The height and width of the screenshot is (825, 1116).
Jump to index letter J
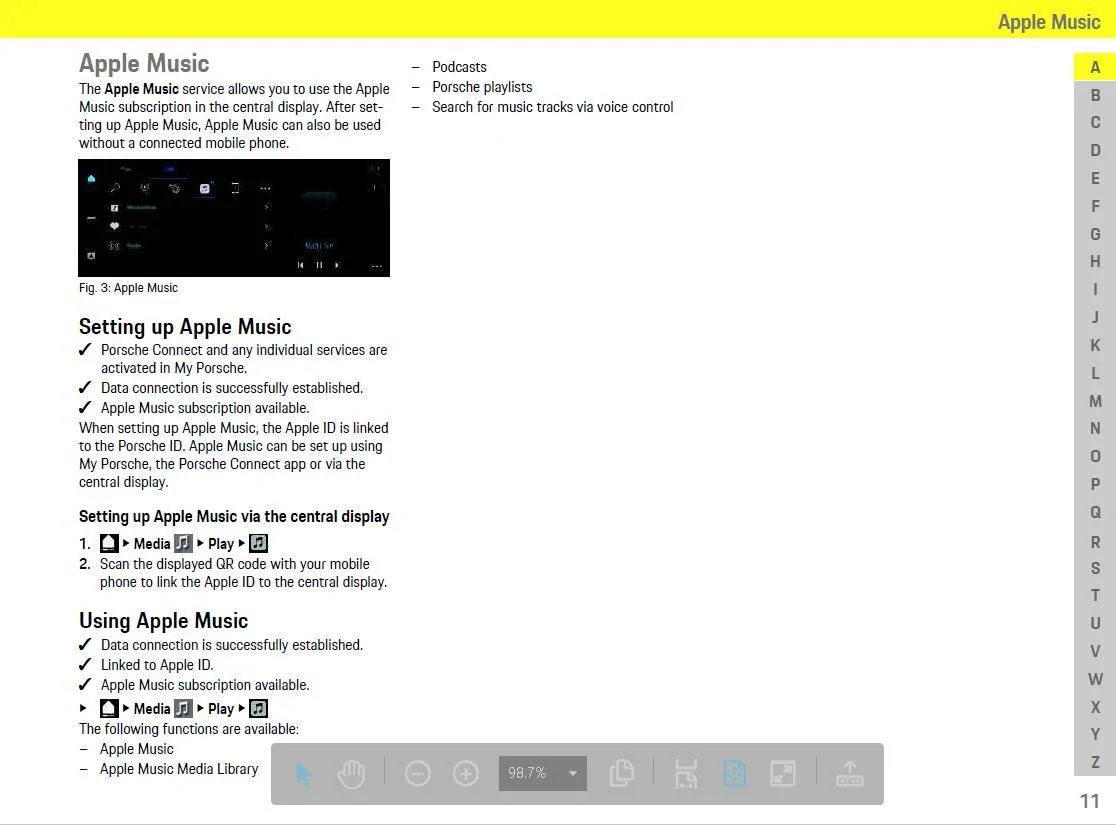tap(1095, 317)
